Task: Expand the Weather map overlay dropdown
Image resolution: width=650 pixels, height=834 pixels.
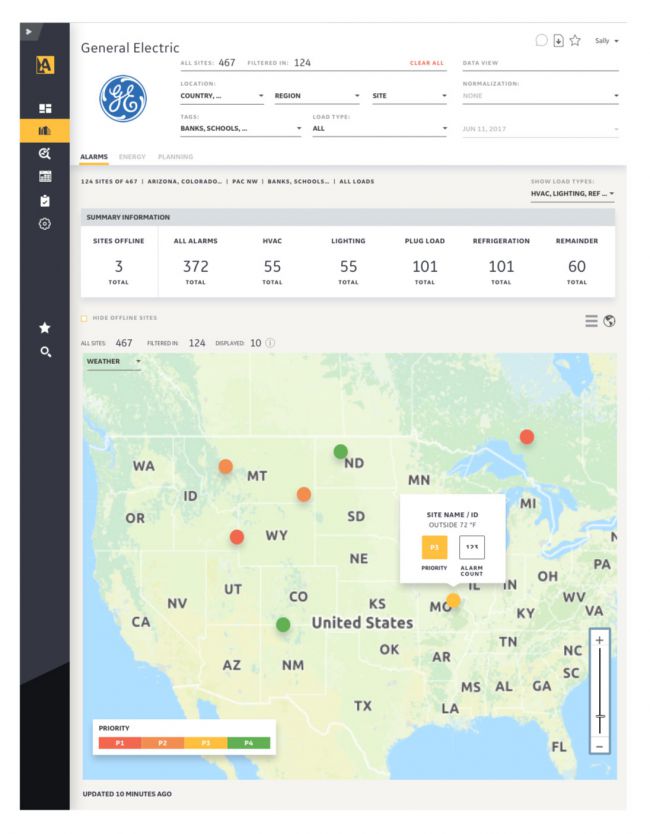Action: (113, 361)
